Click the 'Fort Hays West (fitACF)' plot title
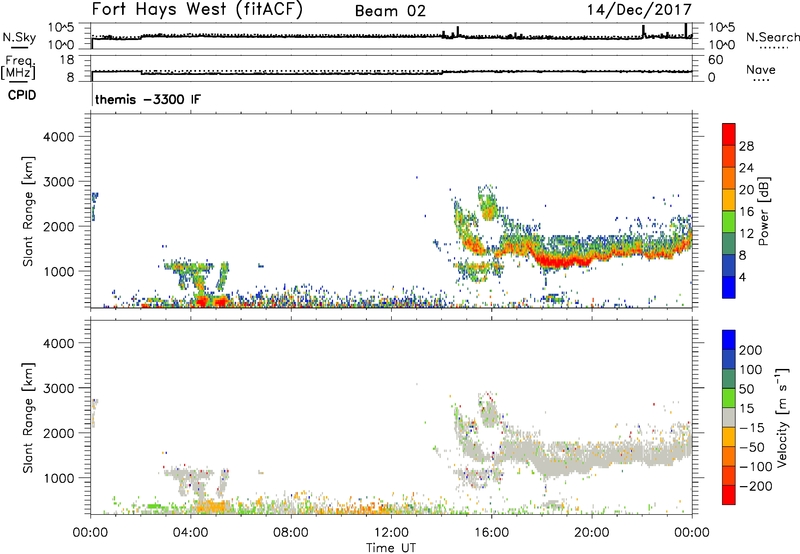Screen dimensions: 800x554 (x=197, y=9)
